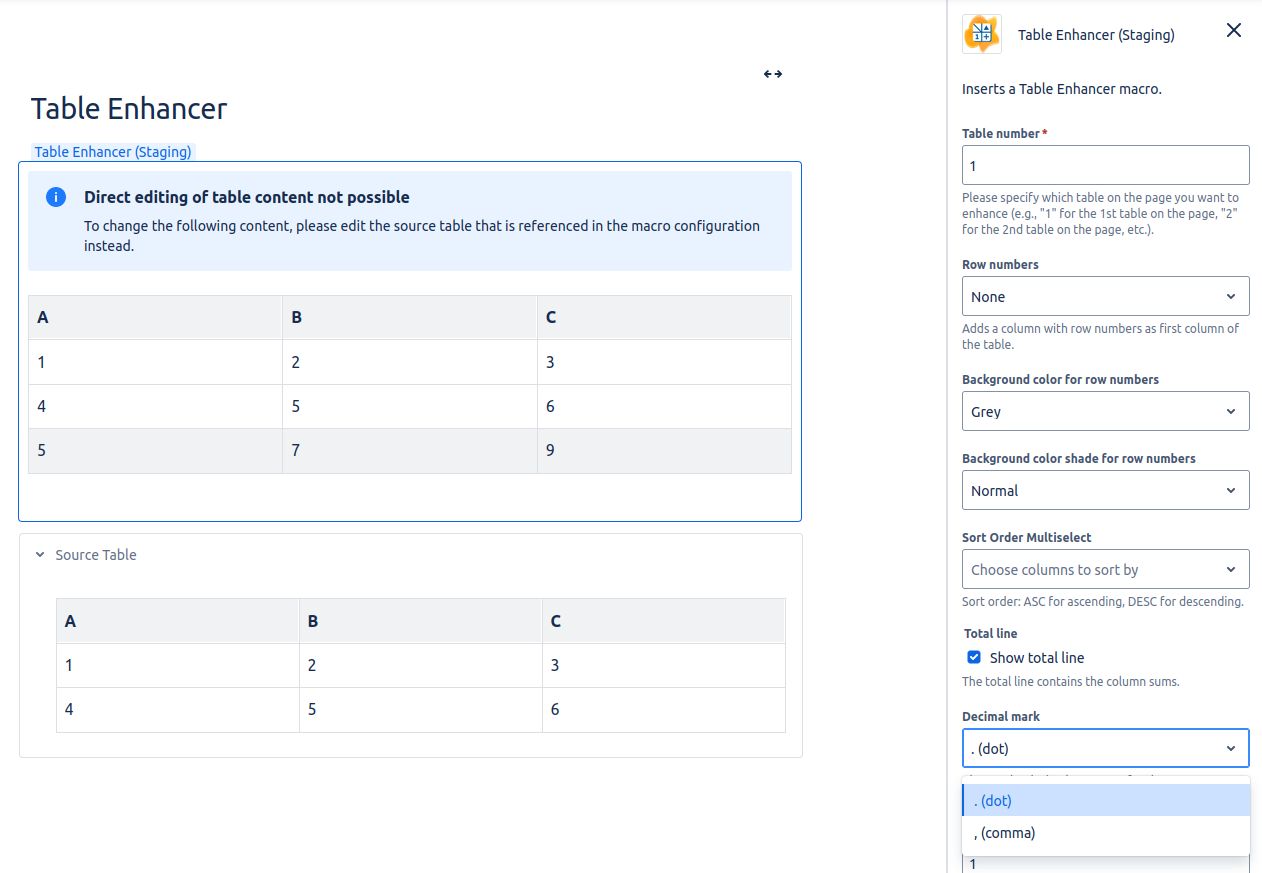Click the page width toggle arrows icon

tap(772, 74)
